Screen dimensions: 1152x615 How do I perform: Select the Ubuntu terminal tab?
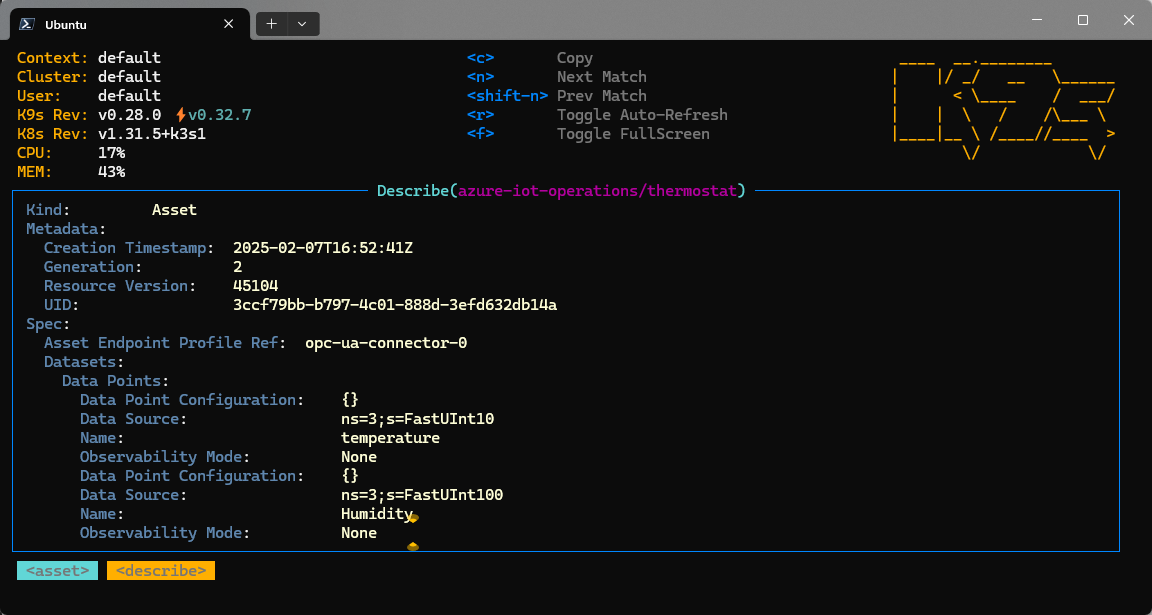click(x=100, y=23)
